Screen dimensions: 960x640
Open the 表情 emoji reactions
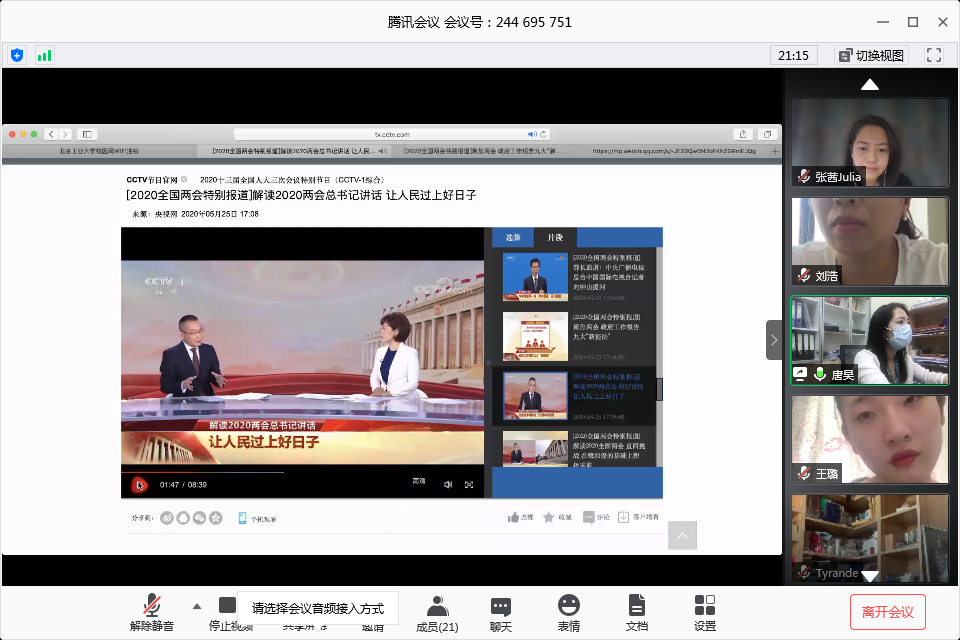pyautogui.click(x=568, y=612)
